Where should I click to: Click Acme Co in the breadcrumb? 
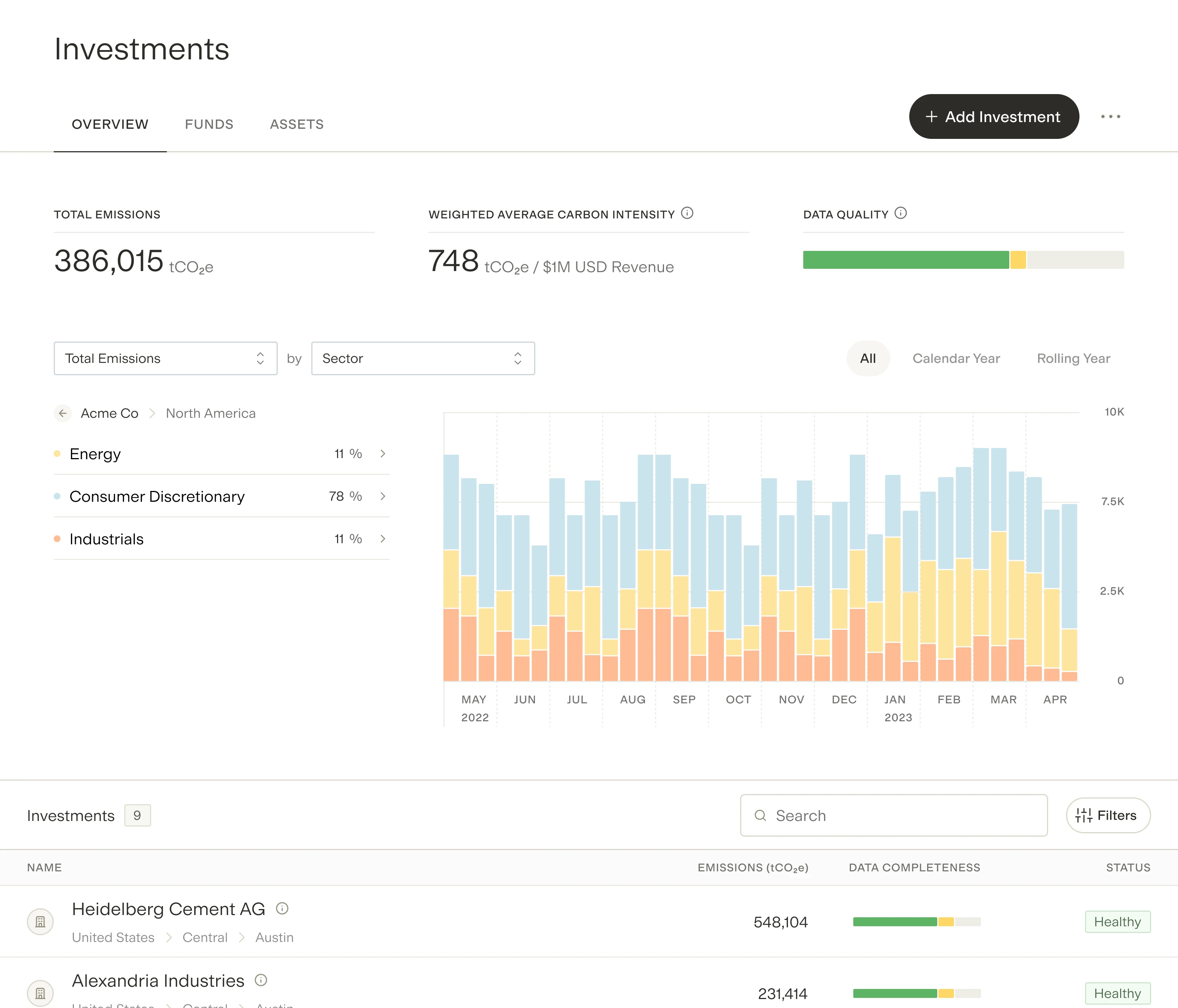[110, 413]
